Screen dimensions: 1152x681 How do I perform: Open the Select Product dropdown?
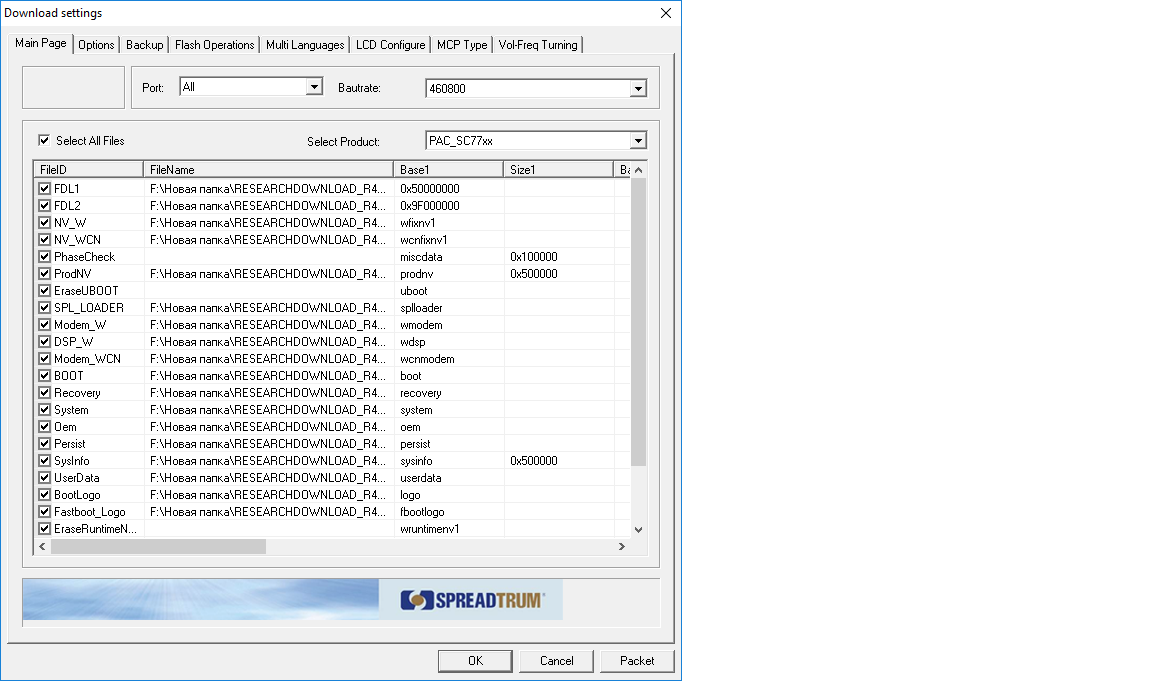pos(638,141)
